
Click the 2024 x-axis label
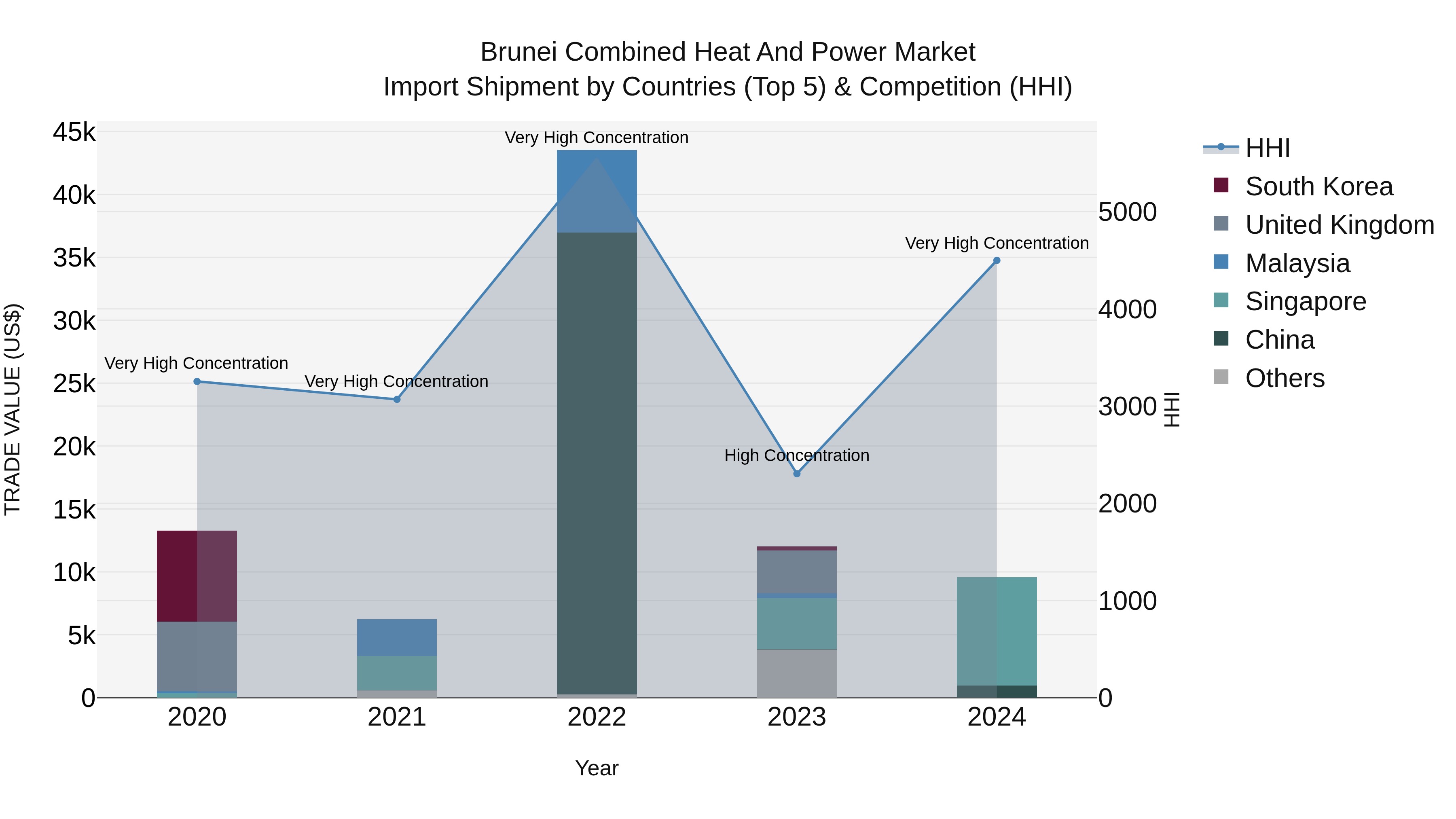[x=997, y=717]
